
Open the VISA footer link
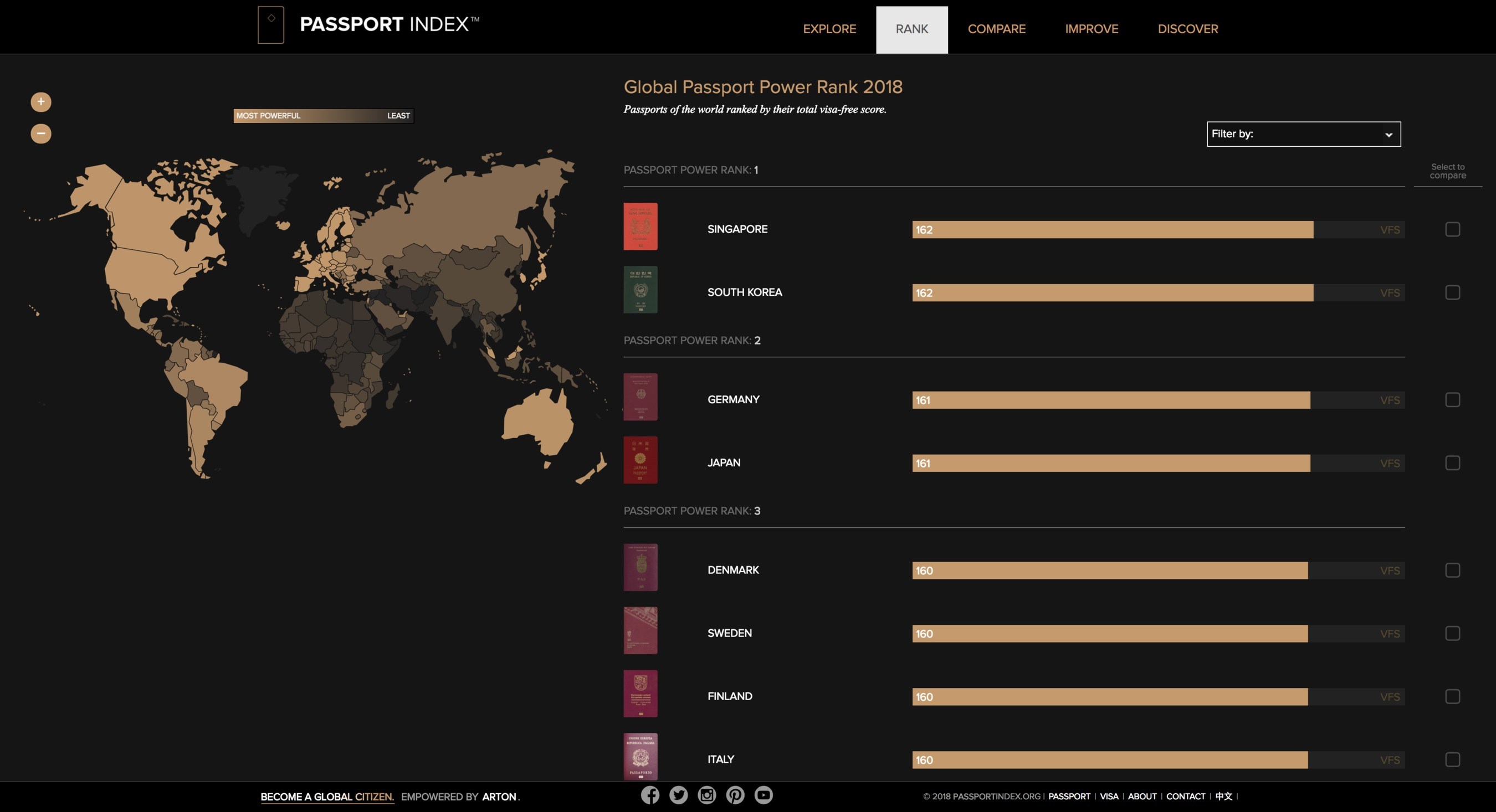pos(1109,796)
